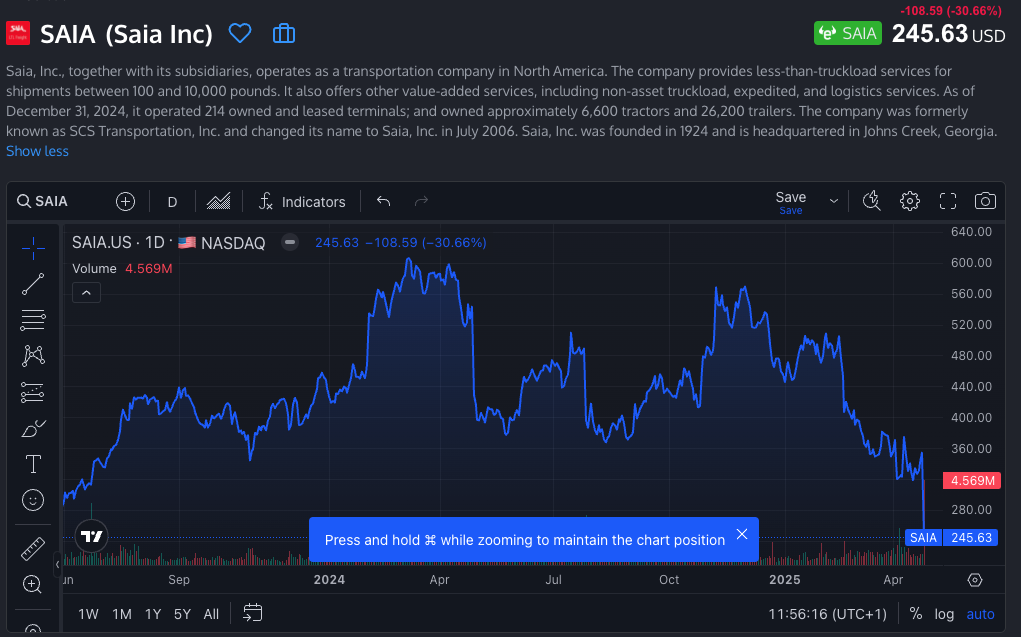Click the Show less link

pos(37,151)
